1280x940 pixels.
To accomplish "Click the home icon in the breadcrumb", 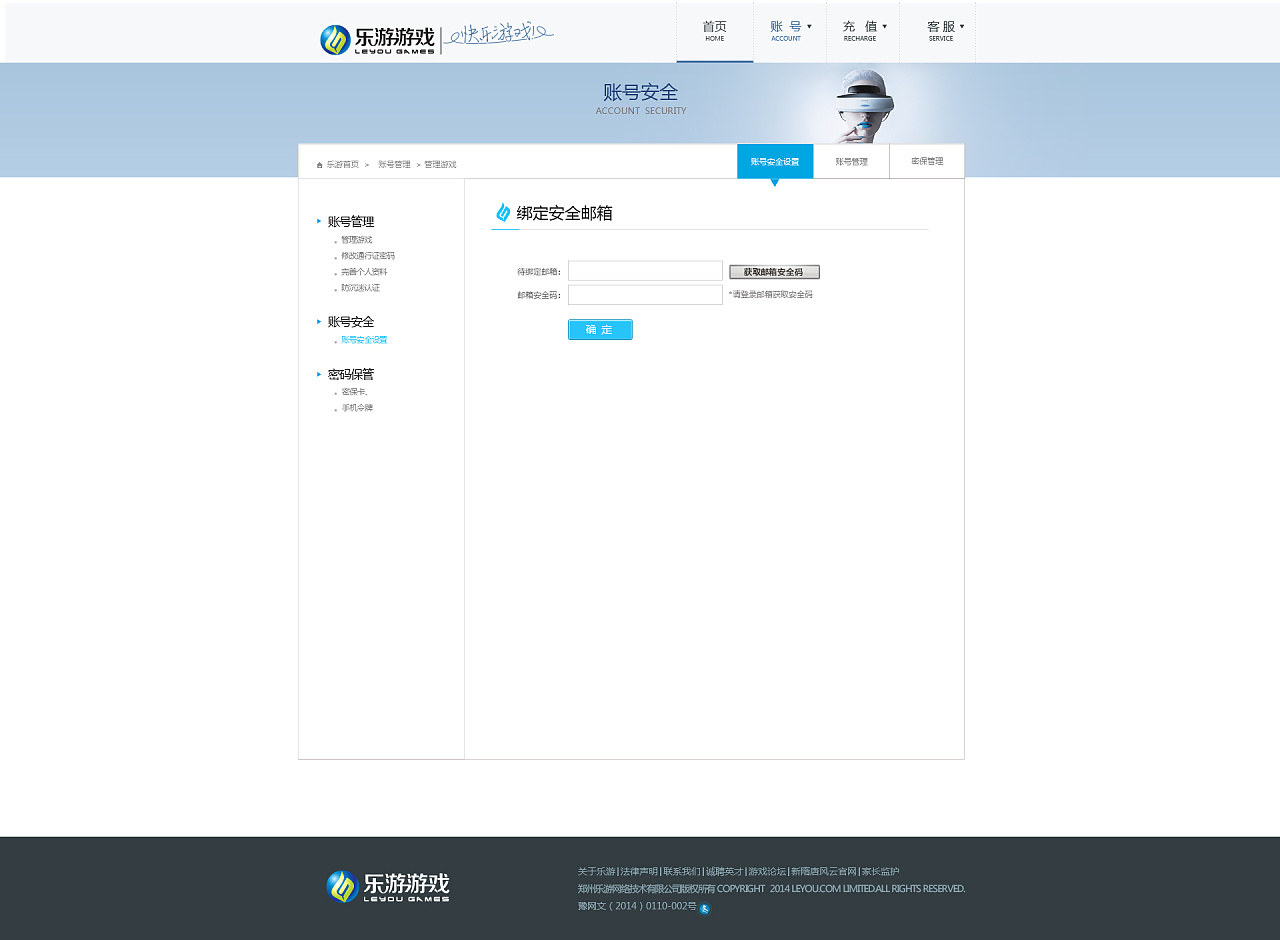I will coord(318,164).
